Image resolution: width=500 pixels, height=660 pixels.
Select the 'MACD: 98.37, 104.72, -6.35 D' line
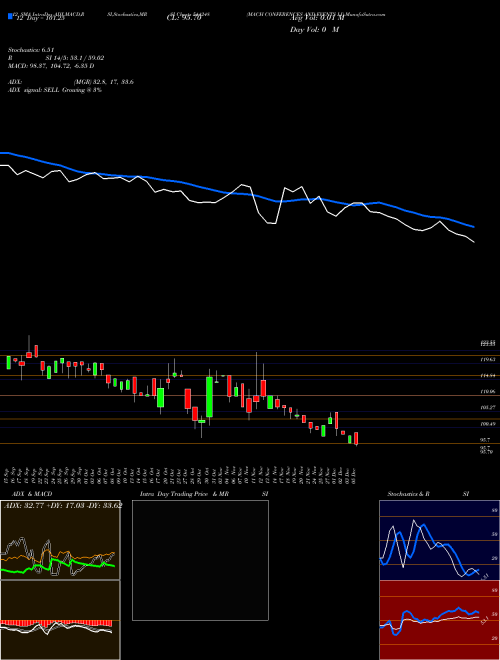tap(51, 66)
